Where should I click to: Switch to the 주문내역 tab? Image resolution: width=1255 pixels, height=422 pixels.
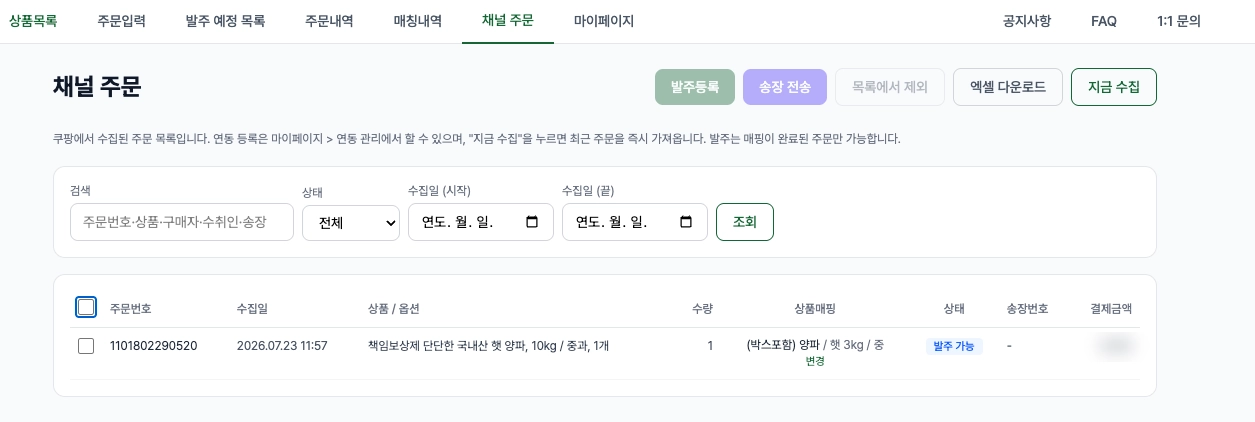point(329,21)
